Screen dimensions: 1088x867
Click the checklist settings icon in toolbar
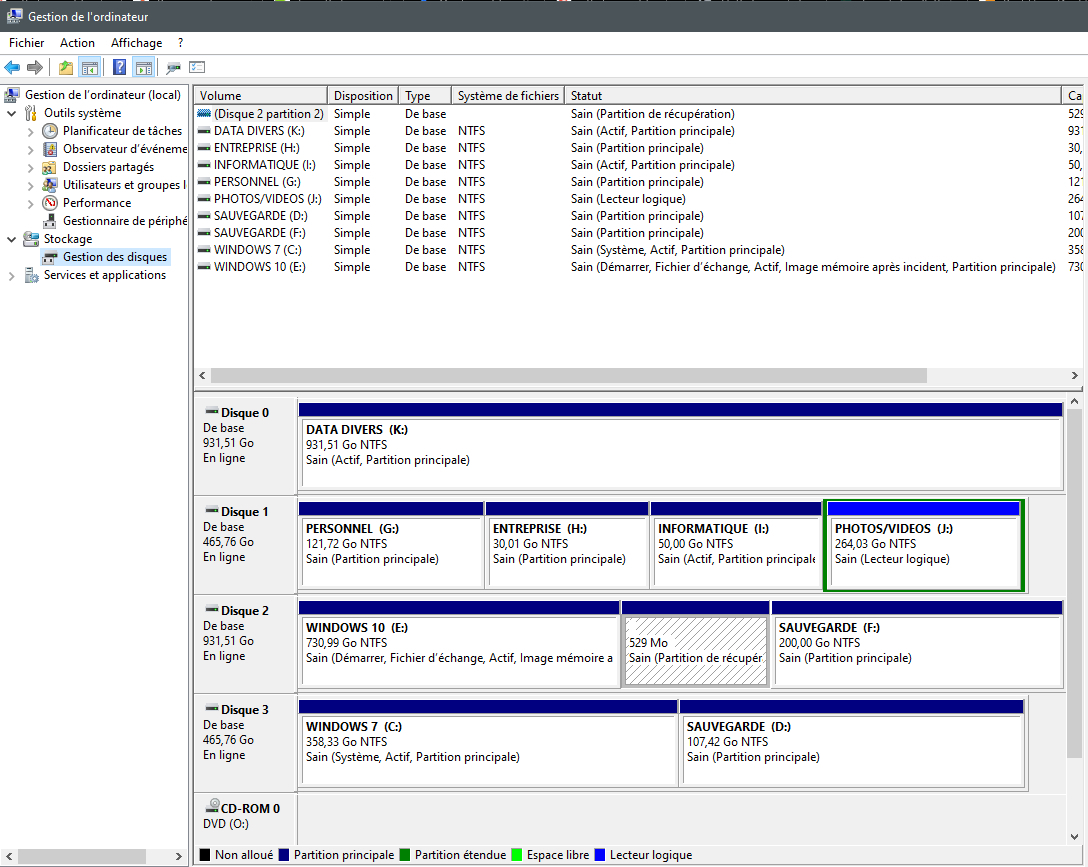[197, 68]
